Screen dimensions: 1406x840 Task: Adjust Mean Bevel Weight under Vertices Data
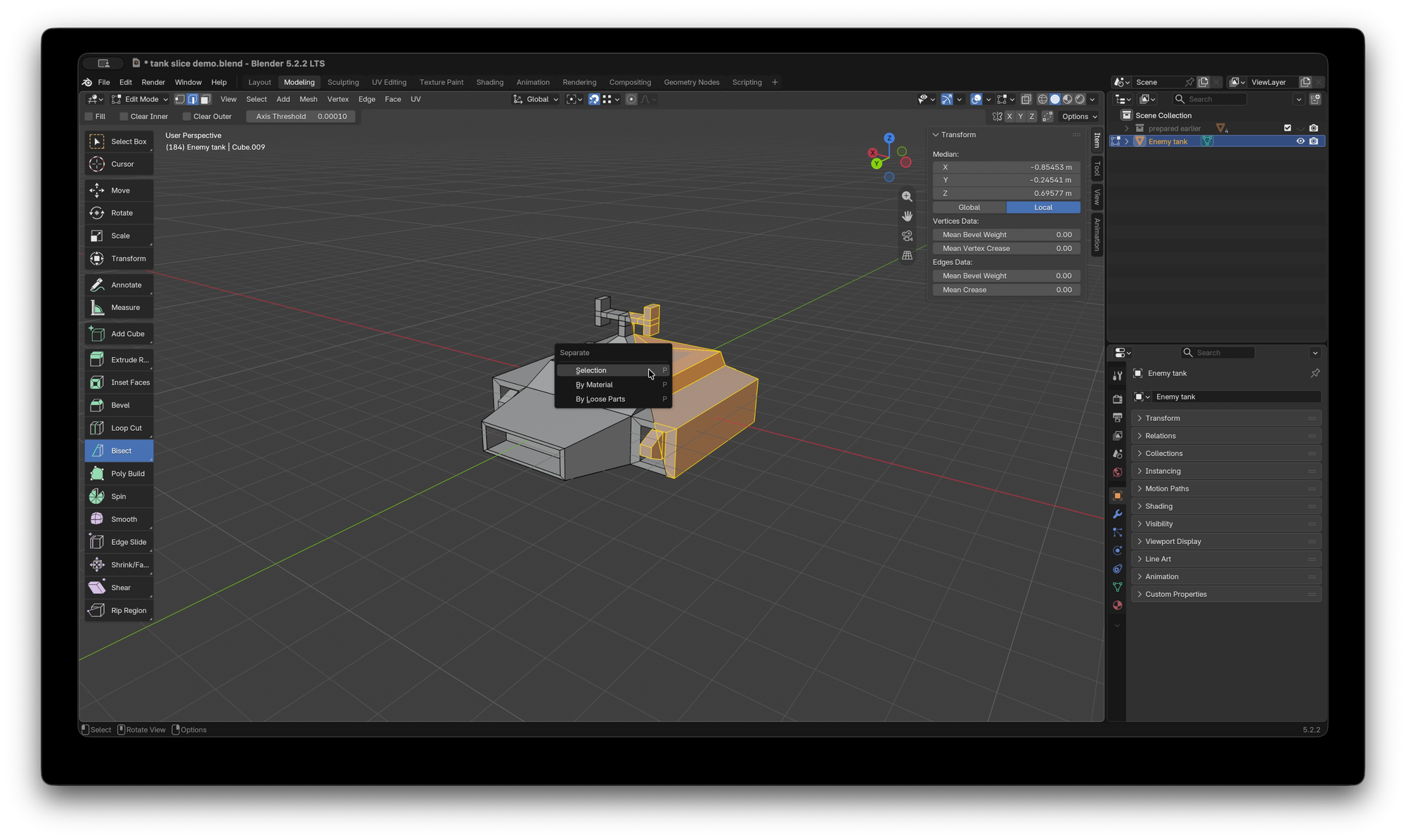[x=1007, y=235]
